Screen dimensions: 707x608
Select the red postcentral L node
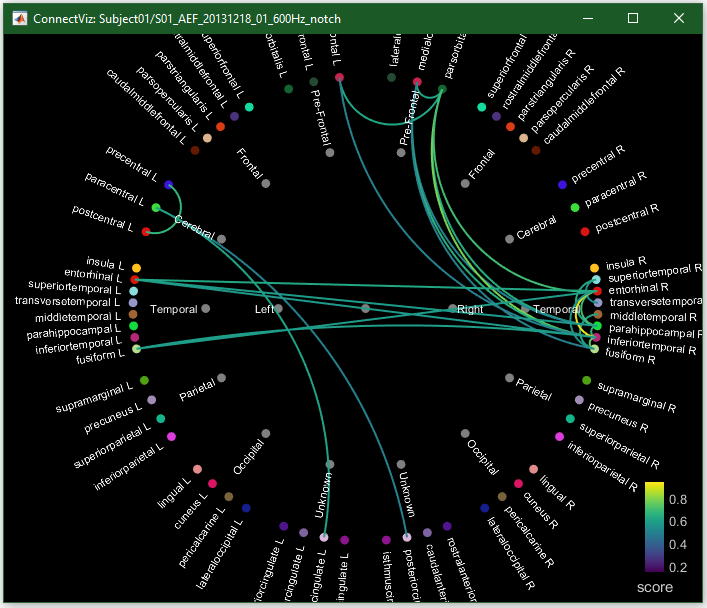pyautogui.click(x=146, y=232)
